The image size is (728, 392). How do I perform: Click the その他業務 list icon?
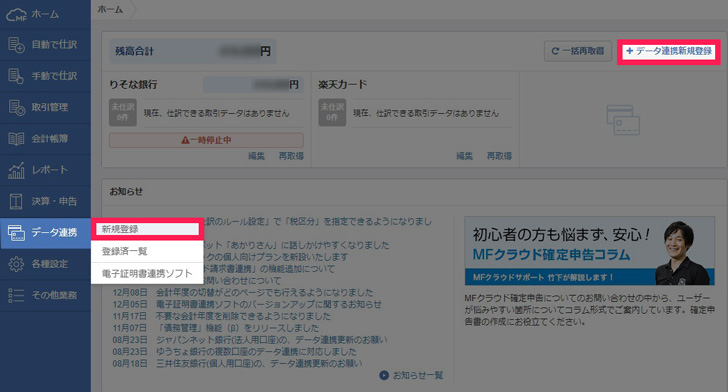[16, 295]
